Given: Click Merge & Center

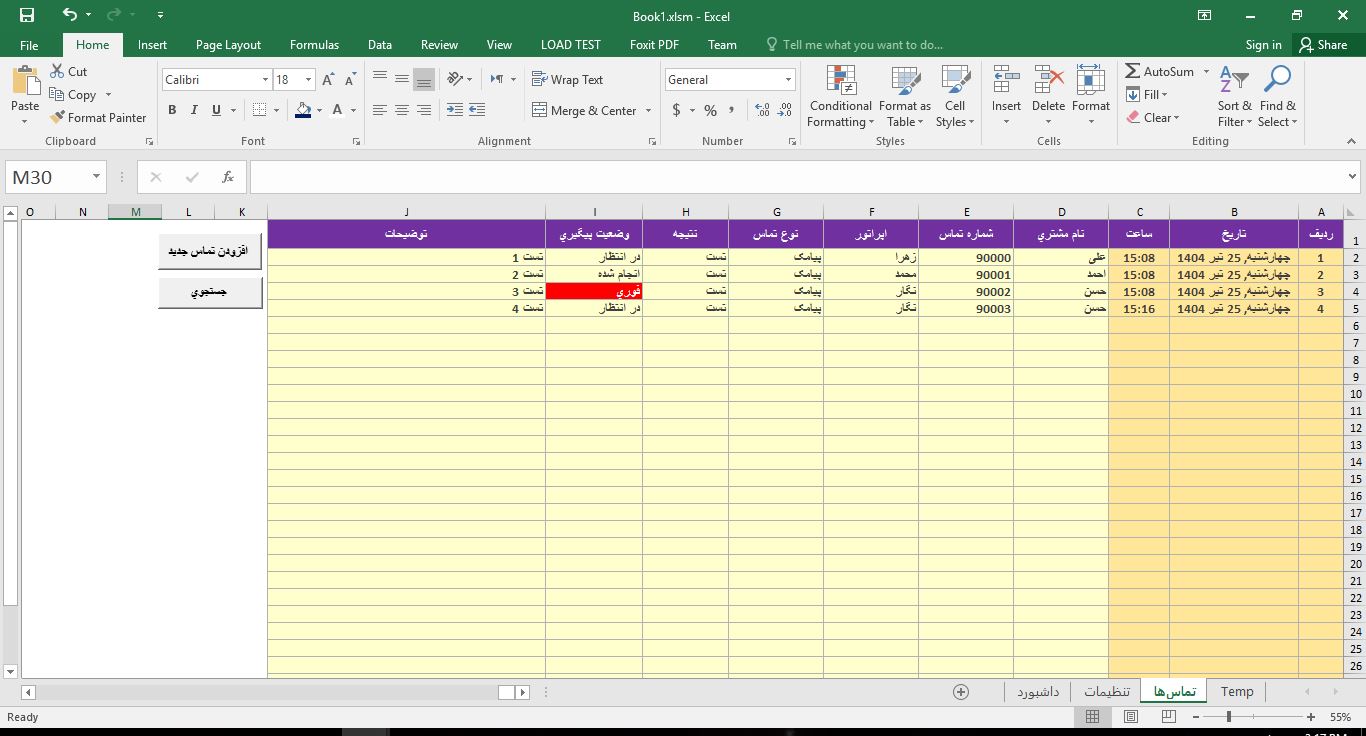Looking at the screenshot, I should 585,111.
